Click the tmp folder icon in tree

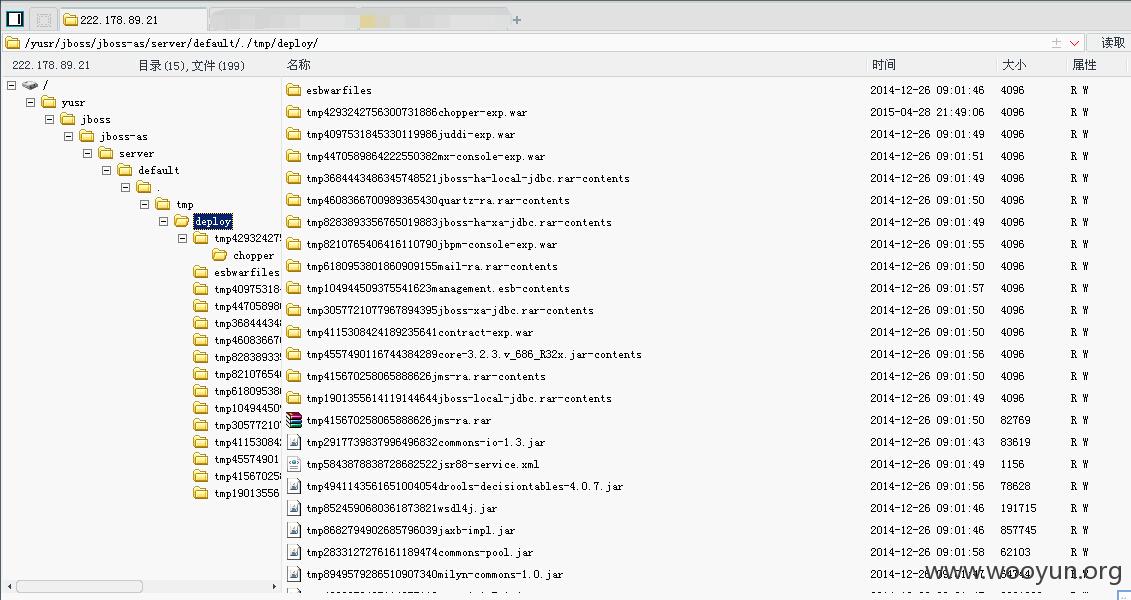point(163,203)
